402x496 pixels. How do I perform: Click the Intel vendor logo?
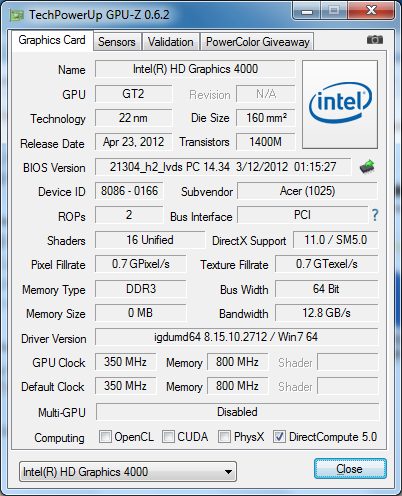(340, 104)
